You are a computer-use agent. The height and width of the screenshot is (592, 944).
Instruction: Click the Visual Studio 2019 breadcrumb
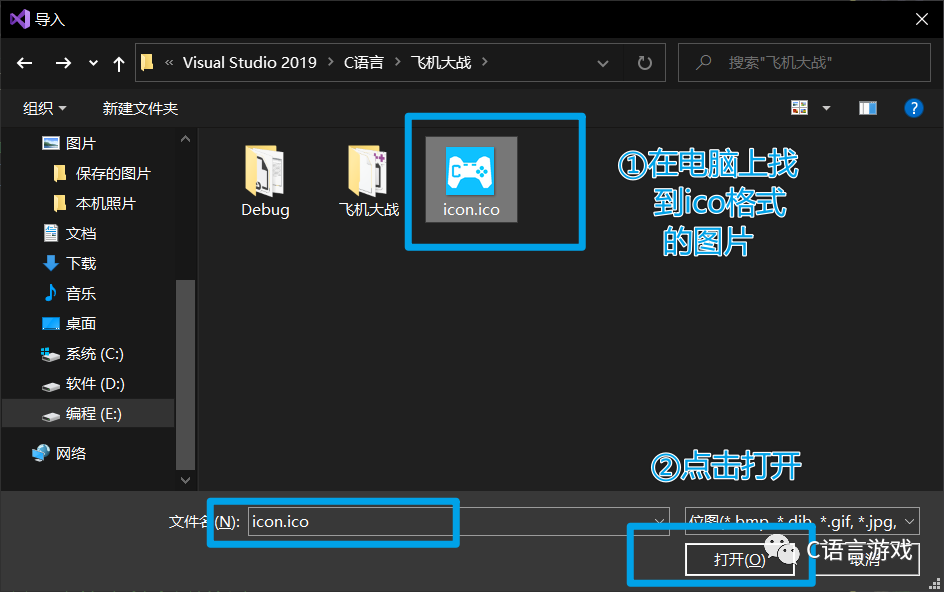[x=249, y=63]
